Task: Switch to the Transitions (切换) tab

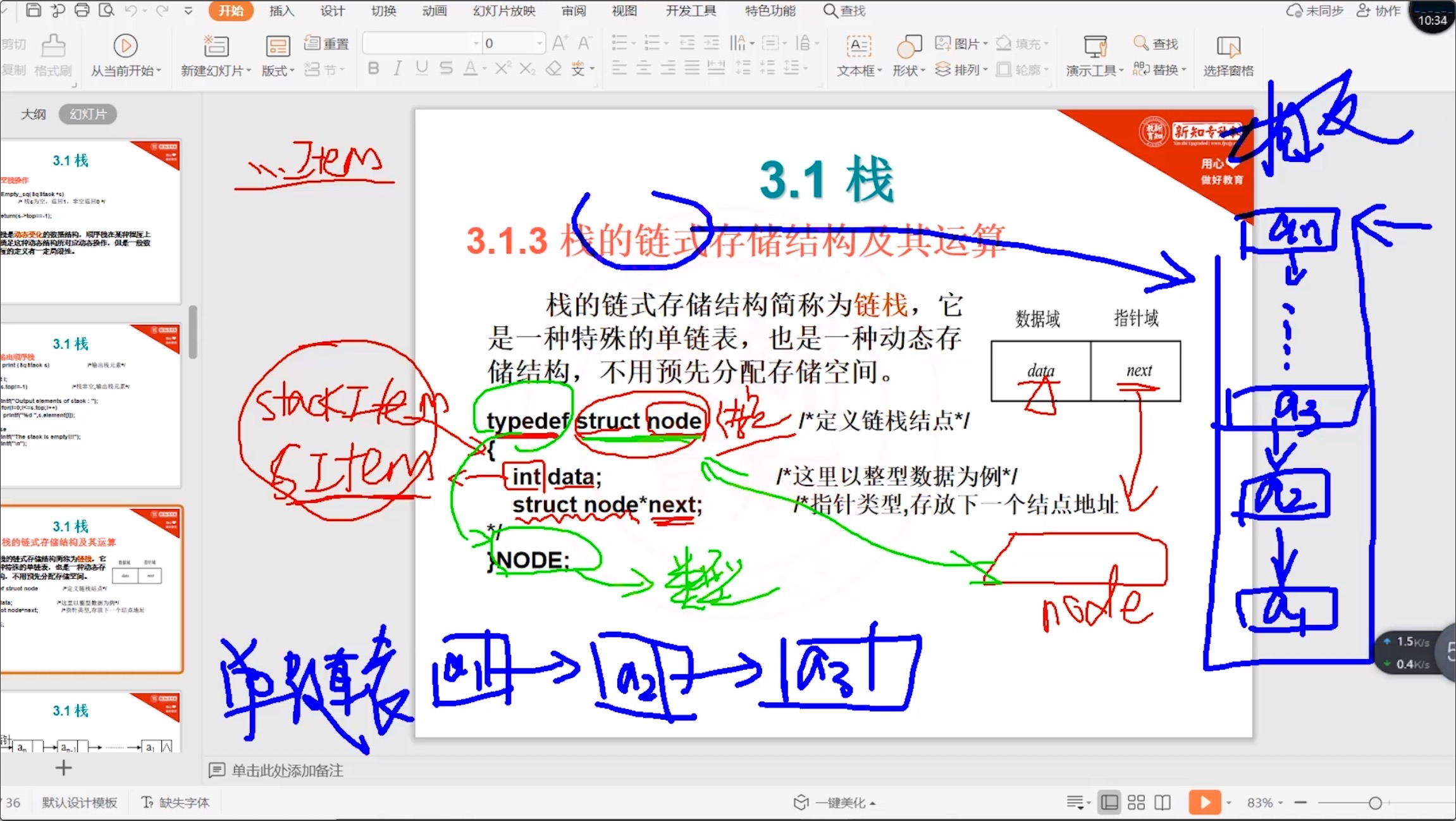Action: pos(383,11)
